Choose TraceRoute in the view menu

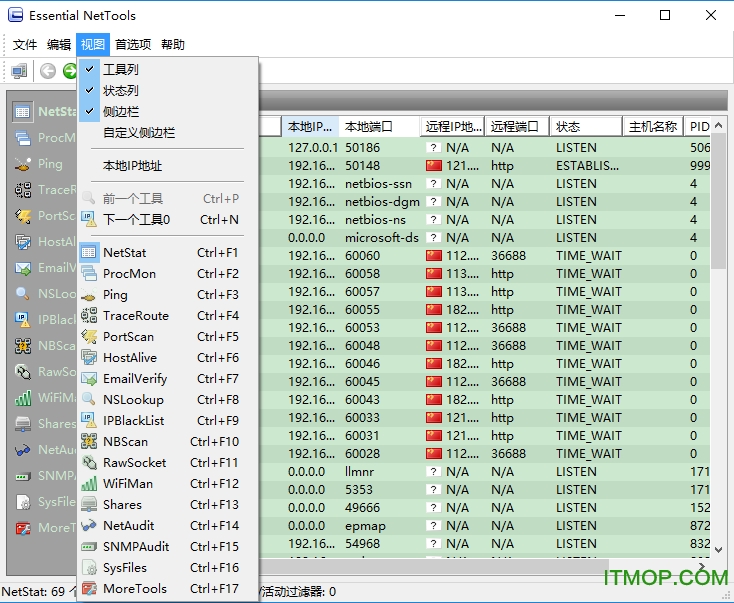pyautogui.click(x=168, y=316)
